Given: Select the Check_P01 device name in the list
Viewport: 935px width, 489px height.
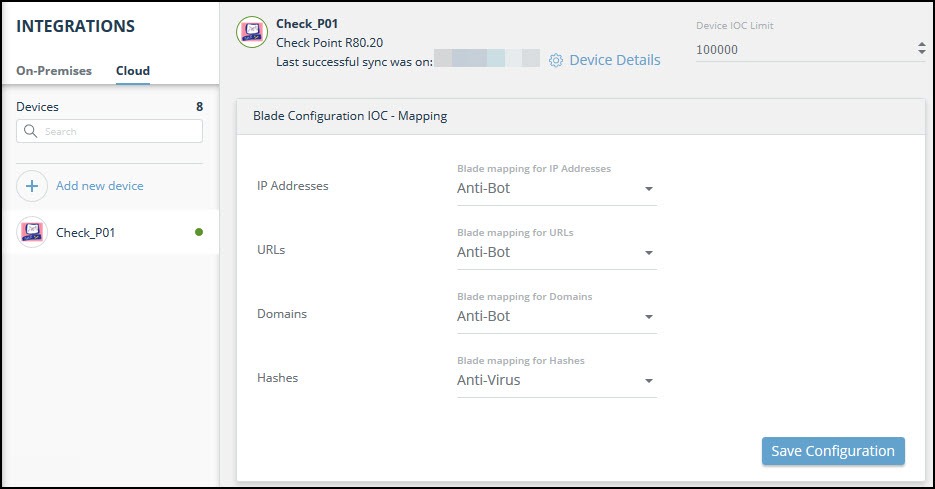Looking at the screenshot, I should 86,232.
